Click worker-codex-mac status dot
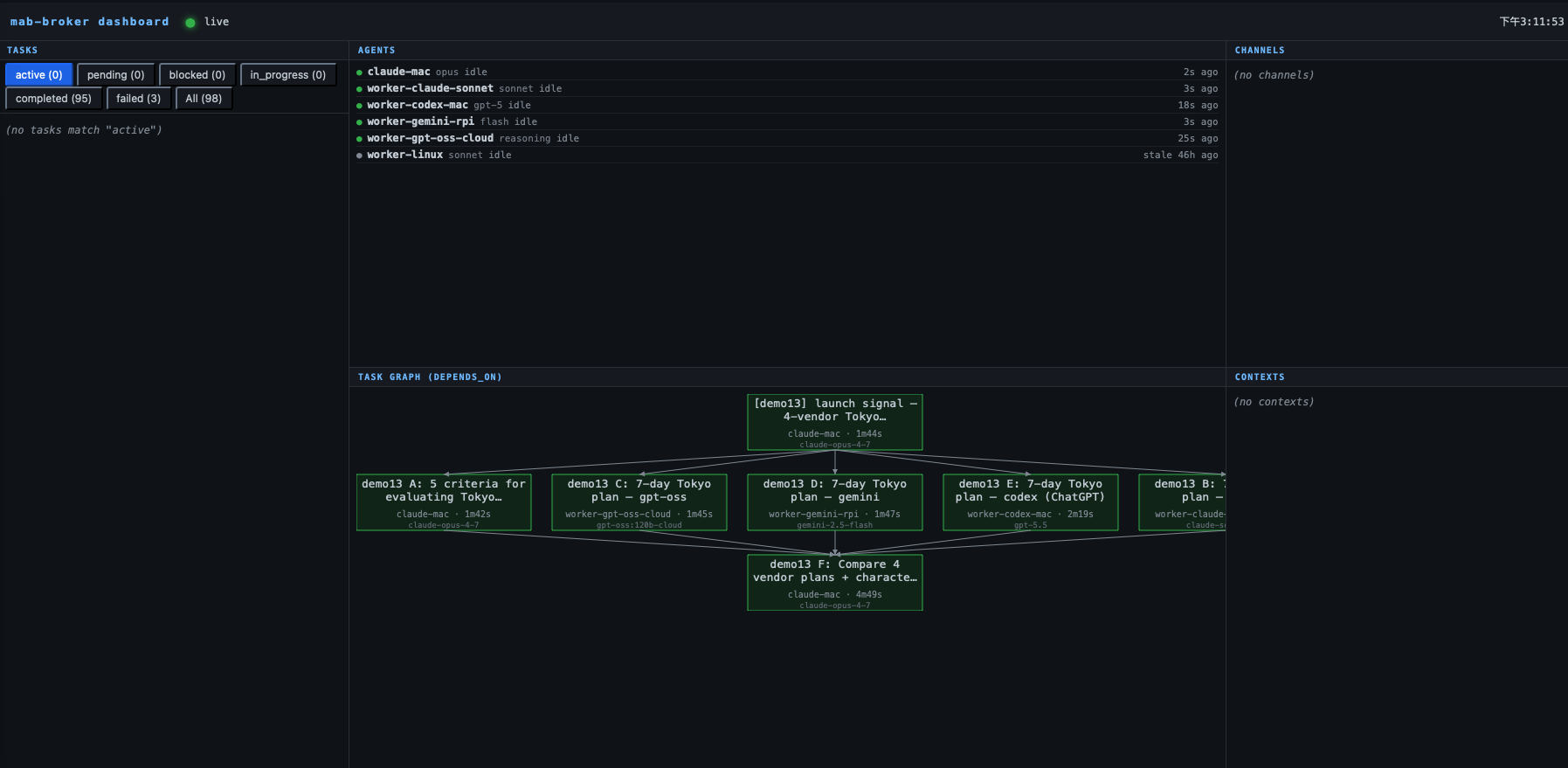This screenshot has height=768, width=1568. [359, 106]
